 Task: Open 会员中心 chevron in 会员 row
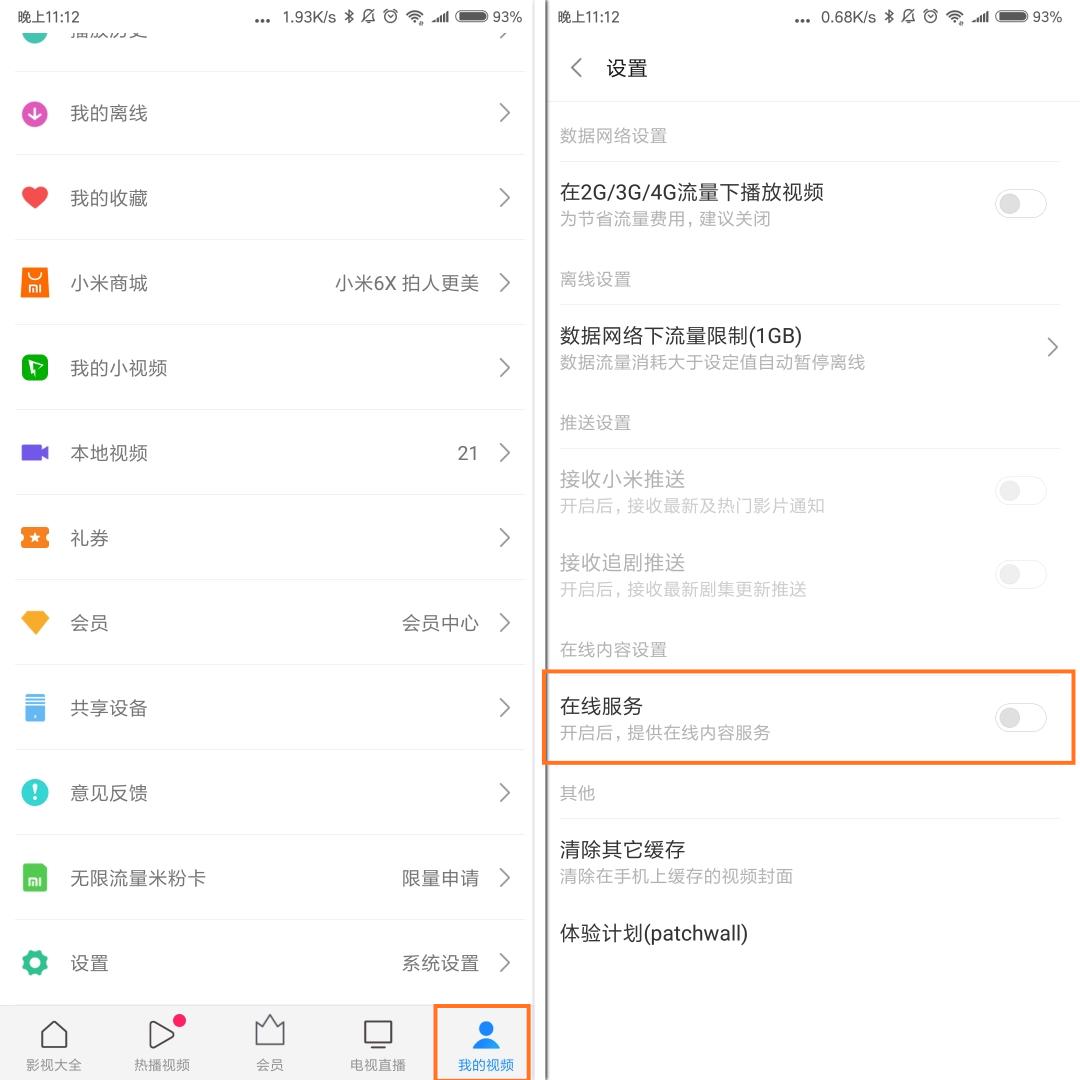(x=505, y=623)
